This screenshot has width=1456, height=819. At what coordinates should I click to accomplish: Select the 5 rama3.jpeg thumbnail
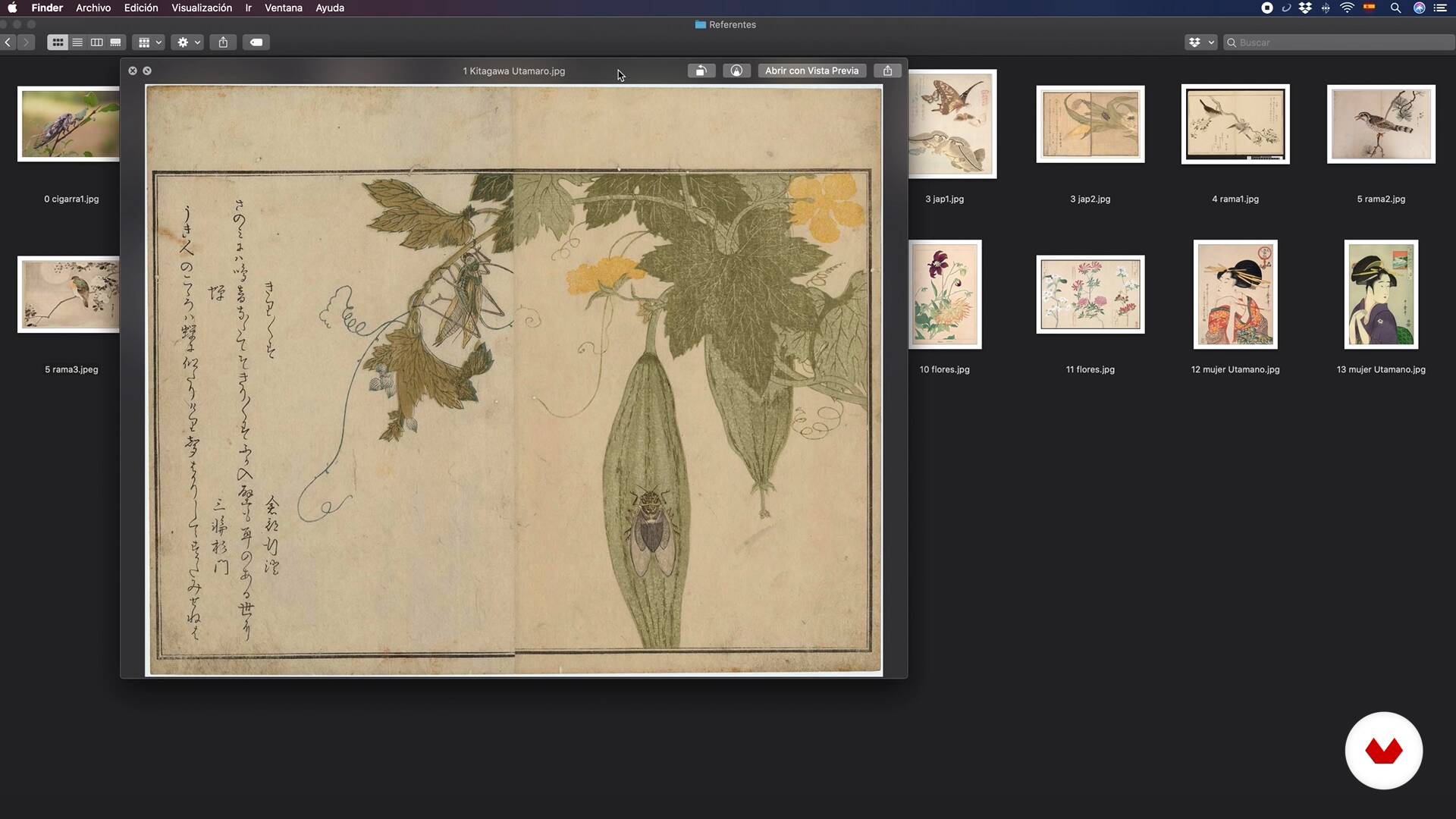click(68, 294)
